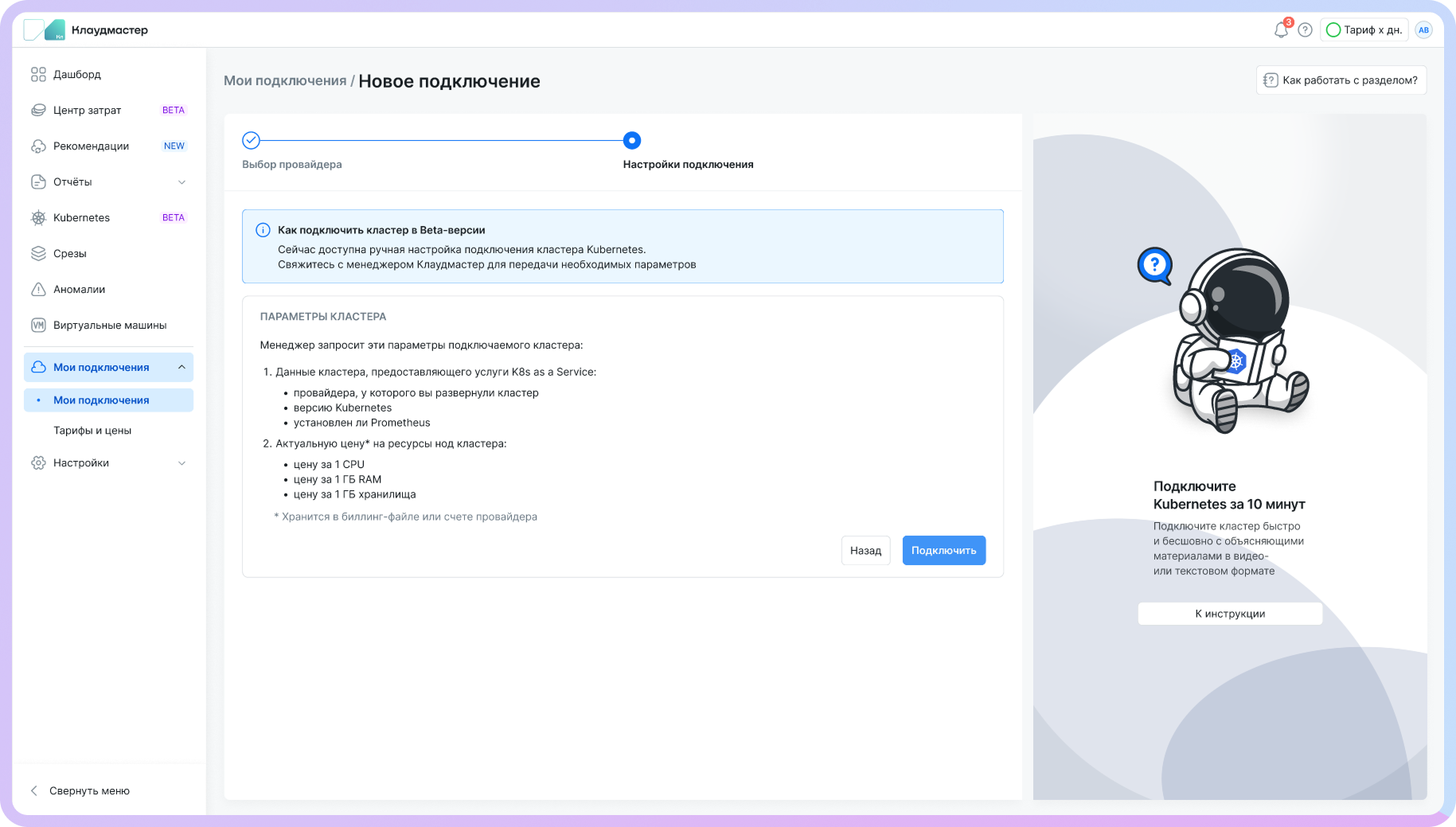Click the Назад button
The image size is (1456, 827).
(x=865, y=551)
